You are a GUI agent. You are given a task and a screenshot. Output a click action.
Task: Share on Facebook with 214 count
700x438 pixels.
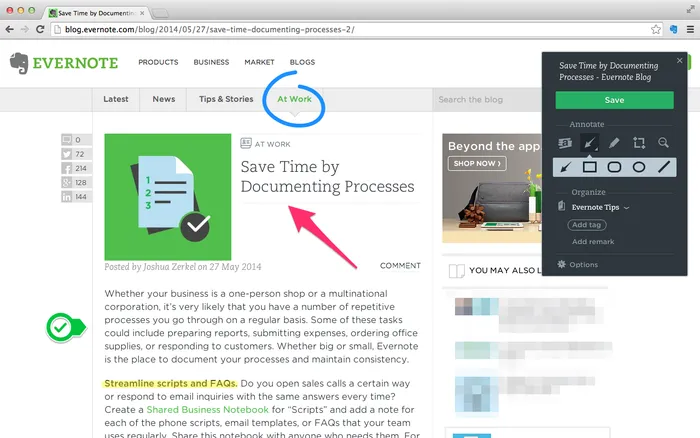point(76,168)
